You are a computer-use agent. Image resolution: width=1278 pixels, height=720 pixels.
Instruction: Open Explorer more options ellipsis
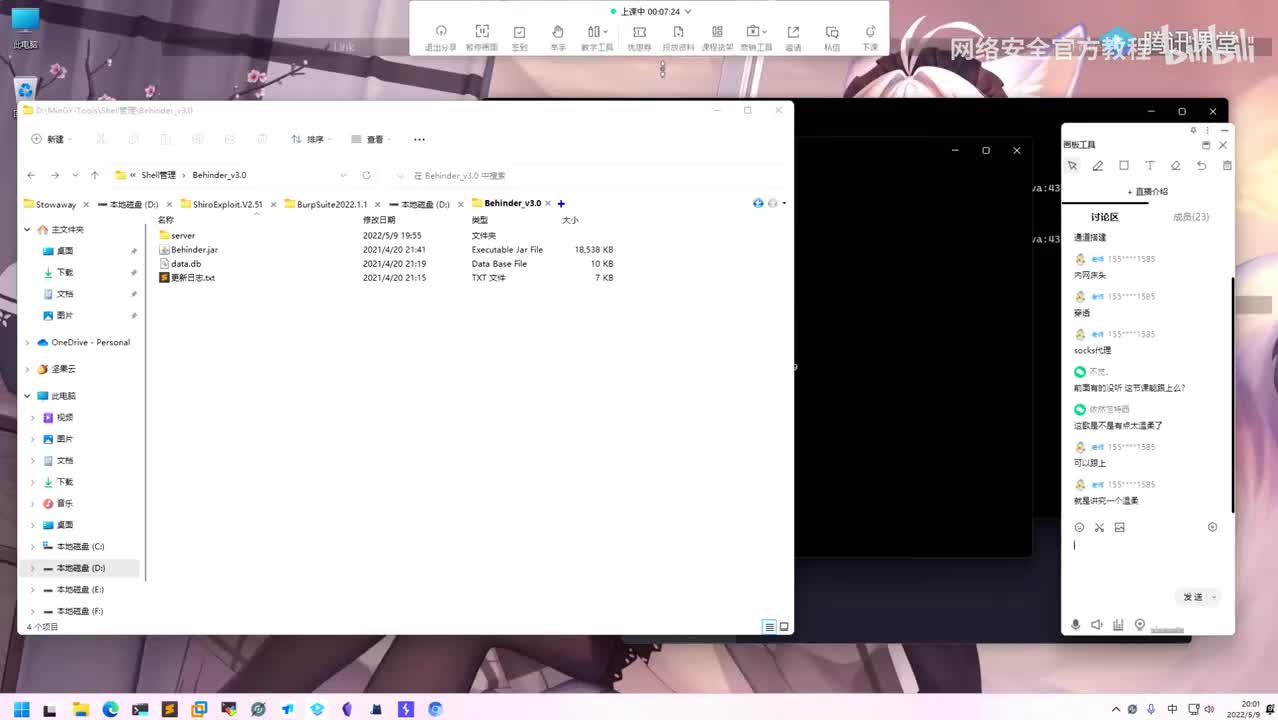tap(419, 139)
